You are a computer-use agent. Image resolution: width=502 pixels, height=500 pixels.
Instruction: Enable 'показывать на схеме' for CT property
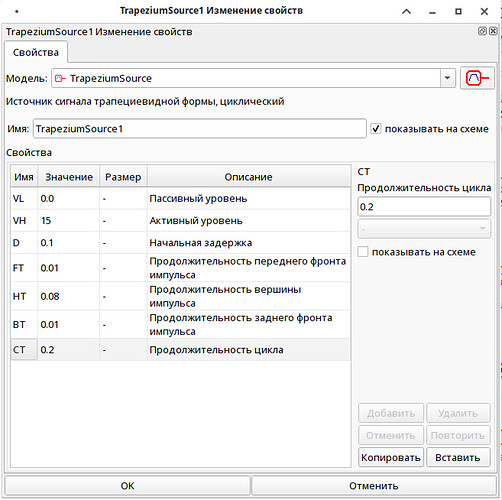click(x=363, y=252)
